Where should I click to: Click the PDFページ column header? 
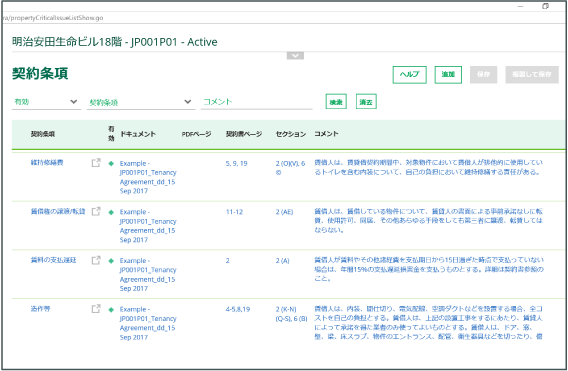coord(196,134)
